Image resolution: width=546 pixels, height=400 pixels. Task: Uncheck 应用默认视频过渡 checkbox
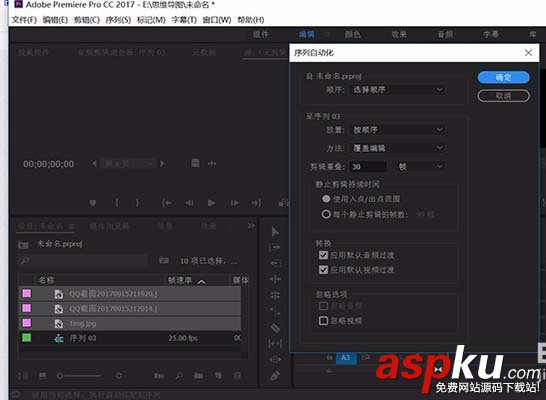[x=323, y=270]
